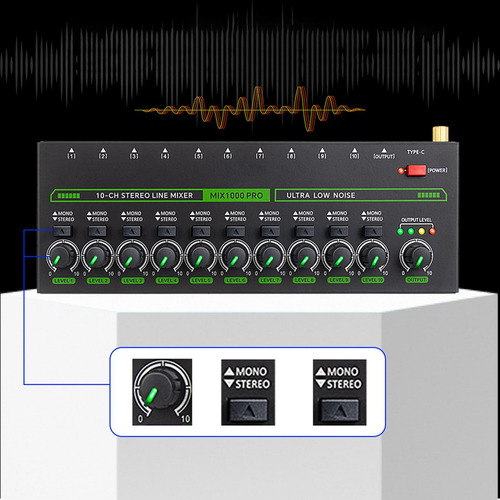Click the yellow OUTPUT LEVEL LED
The height and width of the screenshot is (500, 500).
click(x=422, y=231)
